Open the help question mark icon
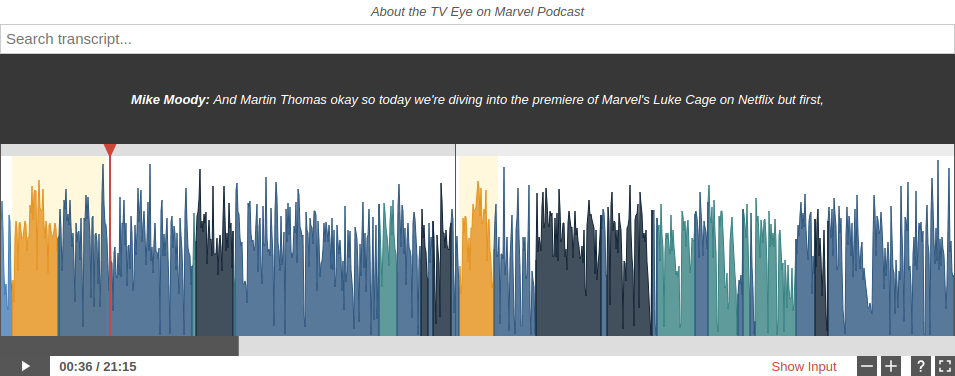 click(921, 366)
